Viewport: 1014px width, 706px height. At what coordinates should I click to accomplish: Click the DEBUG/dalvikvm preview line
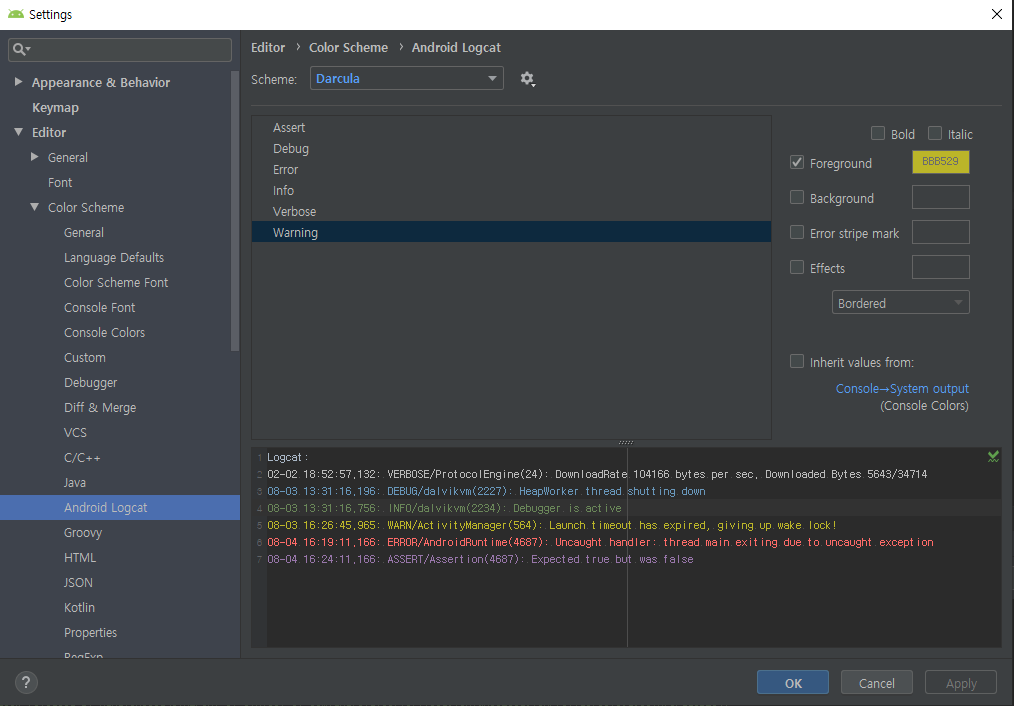[486, 491]
